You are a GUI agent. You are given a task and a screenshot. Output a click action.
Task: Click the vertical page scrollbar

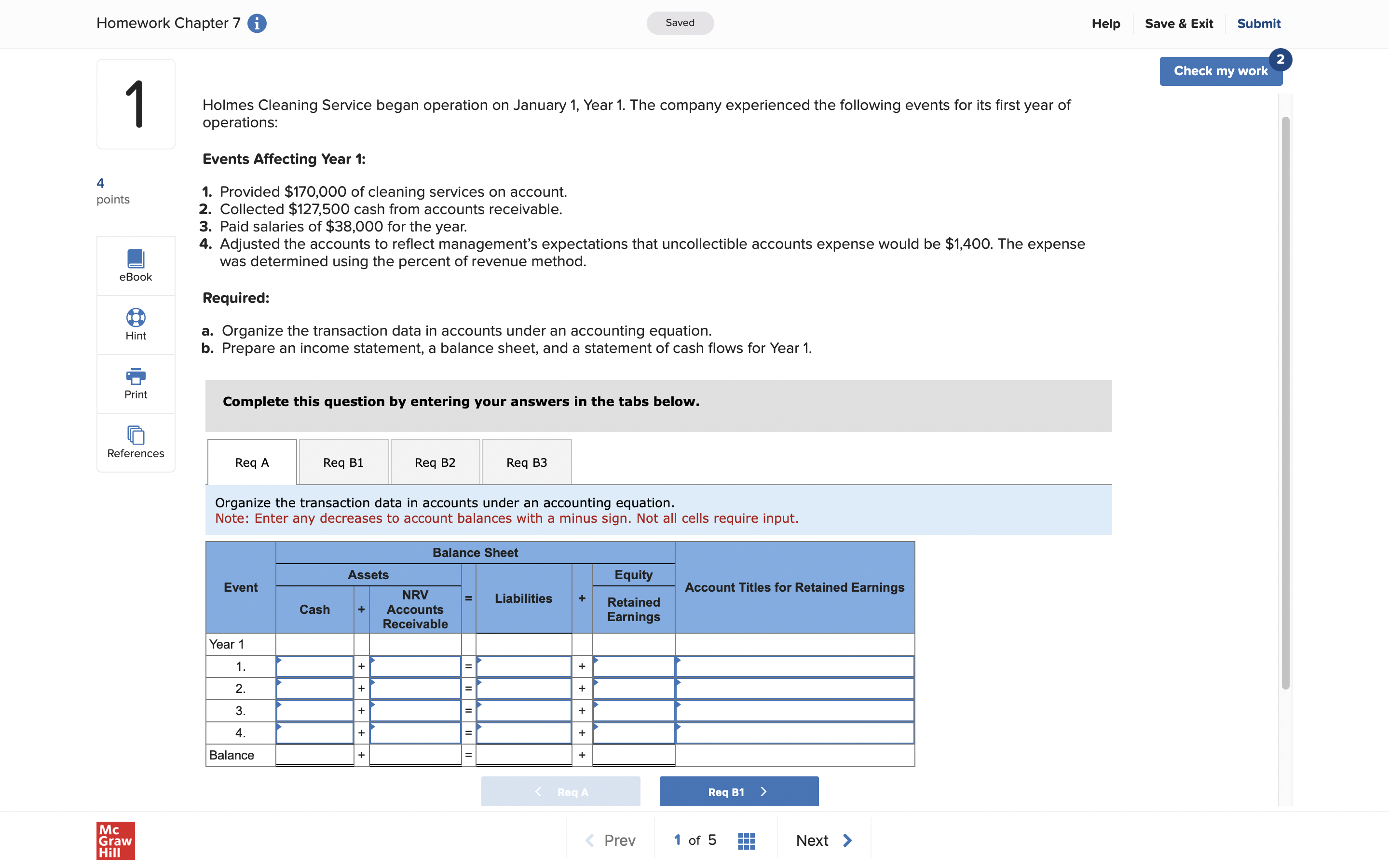tap(1285, 402)
